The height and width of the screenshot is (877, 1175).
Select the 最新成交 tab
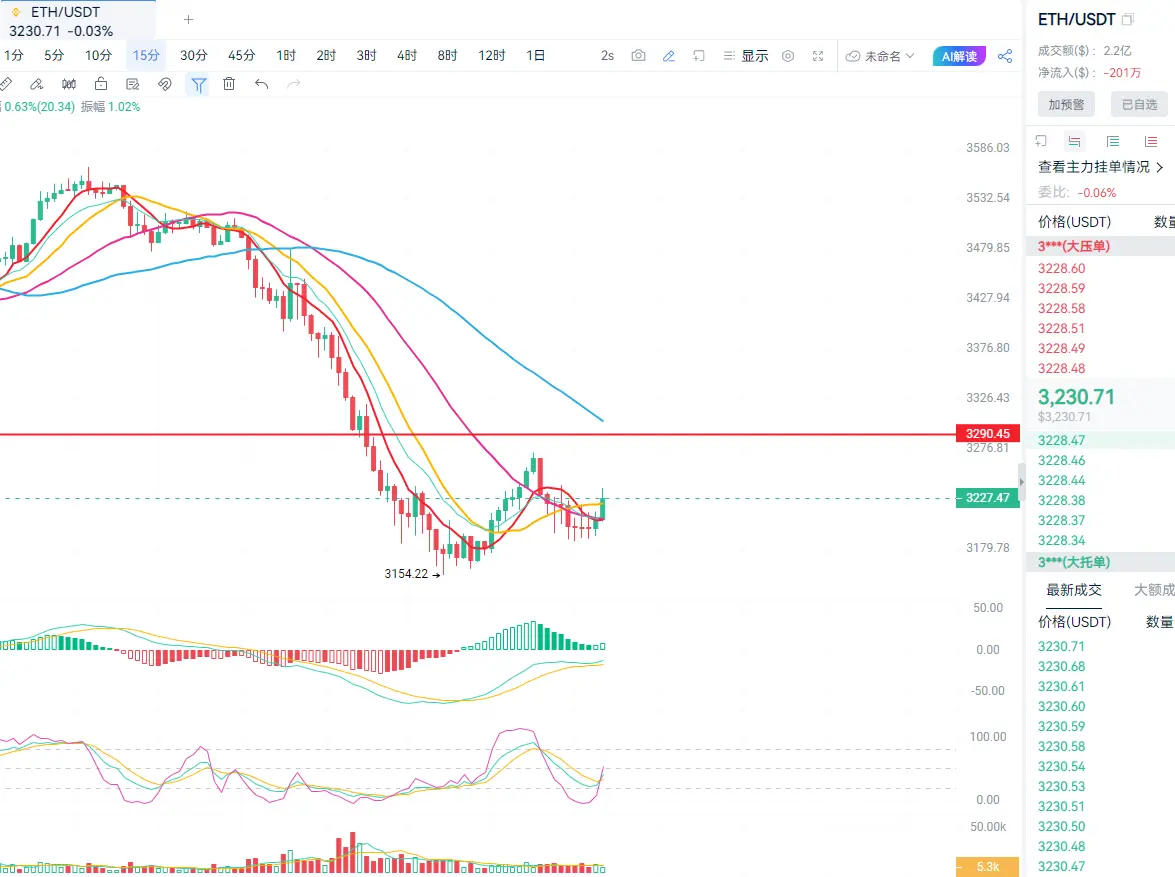point(1074,591)
